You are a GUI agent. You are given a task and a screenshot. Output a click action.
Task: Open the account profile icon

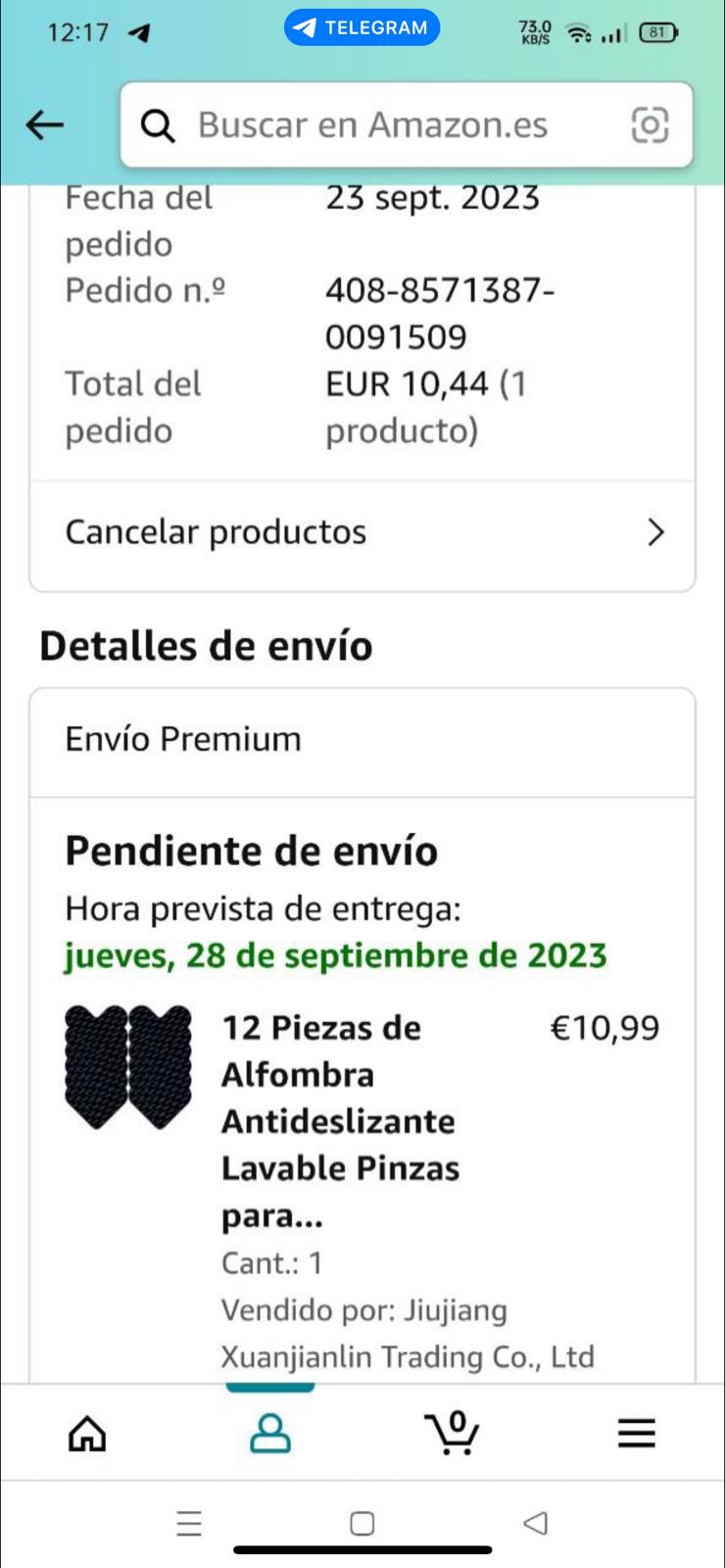[270, 1433]
